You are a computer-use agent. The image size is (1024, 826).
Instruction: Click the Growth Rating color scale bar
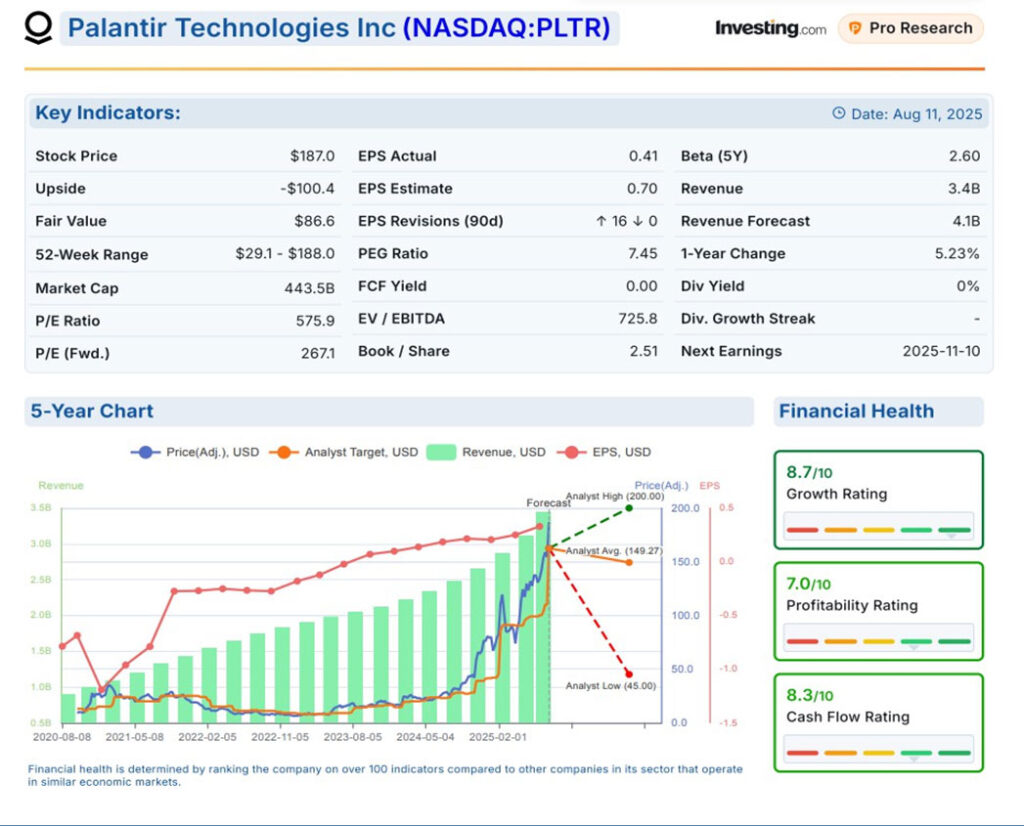878,530
